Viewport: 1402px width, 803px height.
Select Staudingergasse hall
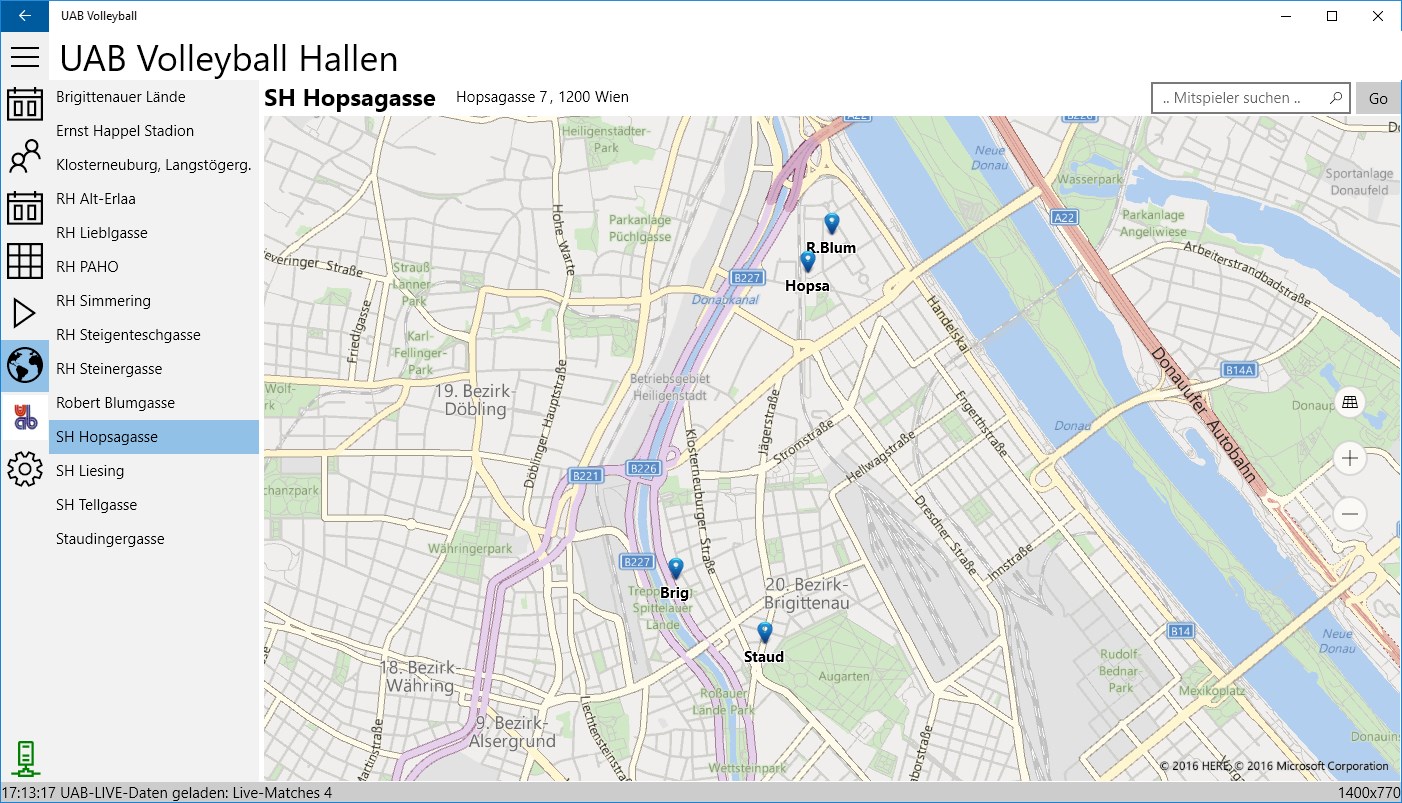(x=154, y=539)
